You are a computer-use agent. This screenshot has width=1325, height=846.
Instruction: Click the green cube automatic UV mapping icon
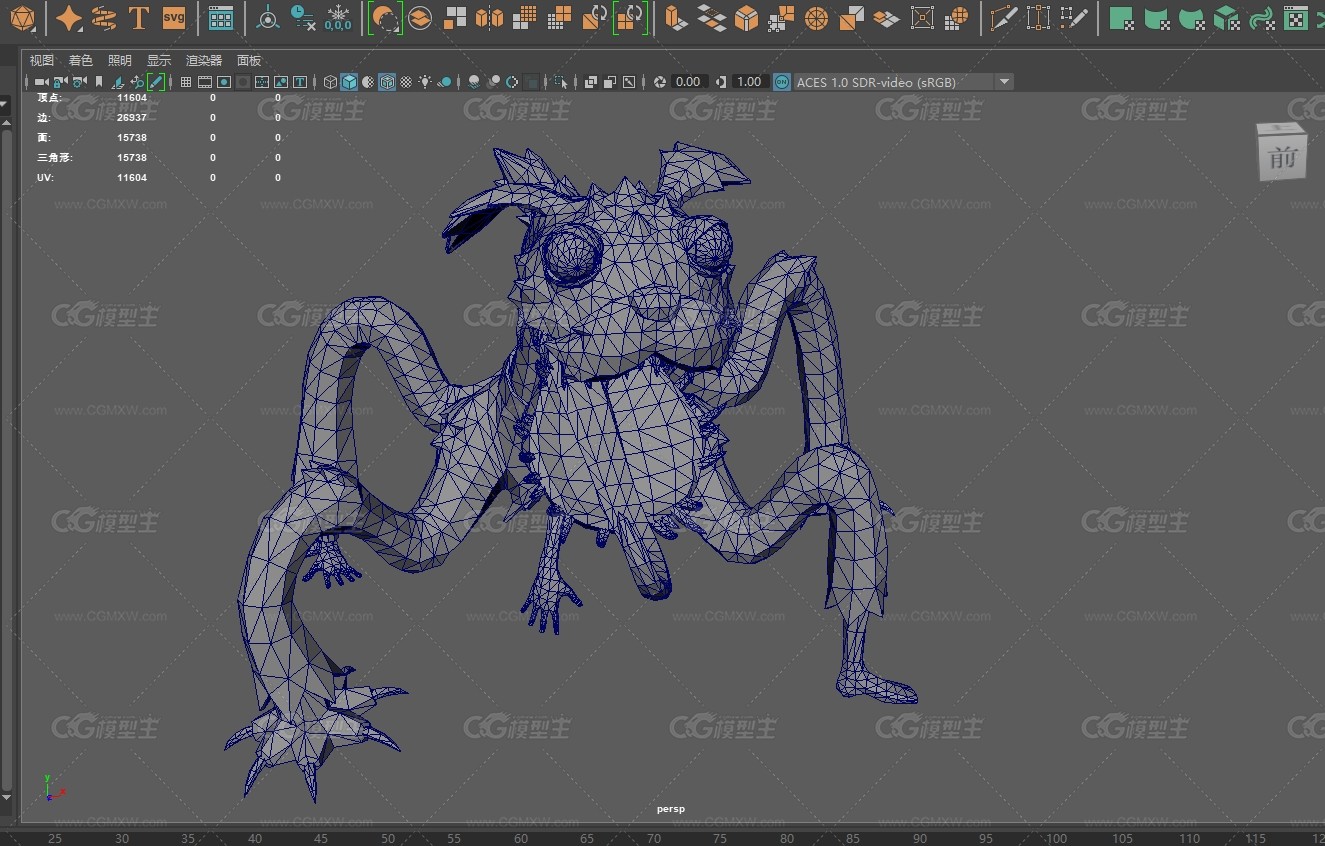click(x=1227, y=17)
